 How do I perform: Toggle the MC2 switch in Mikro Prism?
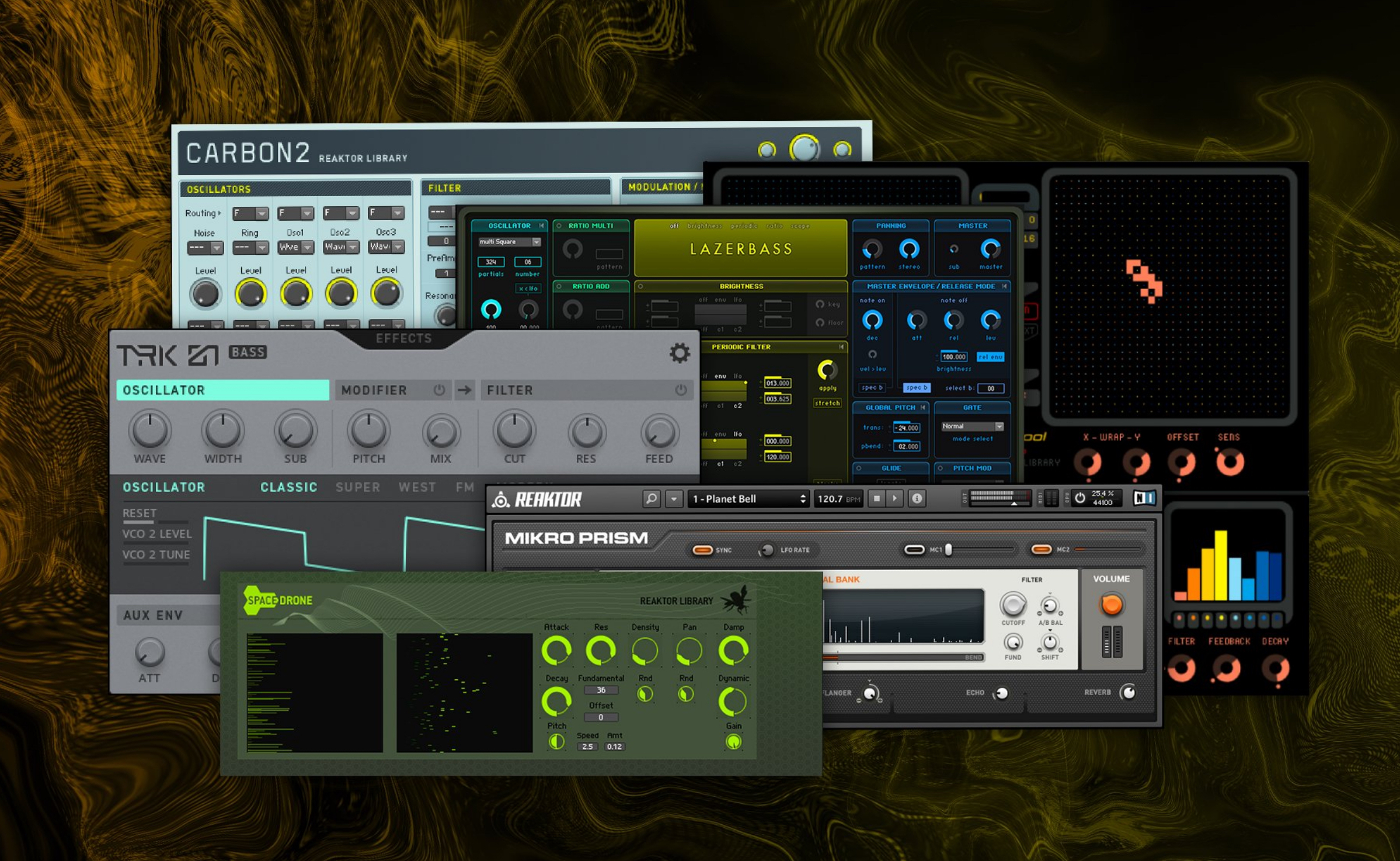coord(1041,549)
